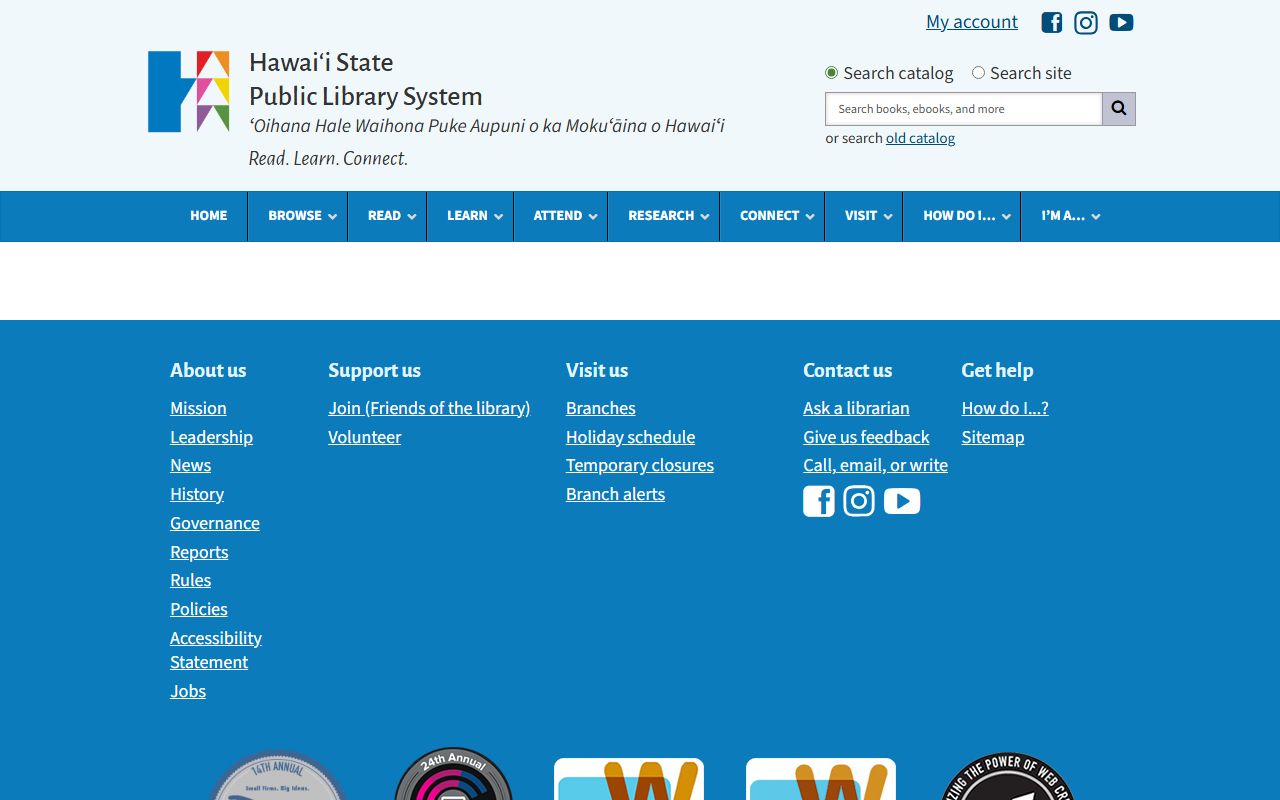1280x800 pixels.
Task: Open the Volunteer link
Action: click(364, 437)
